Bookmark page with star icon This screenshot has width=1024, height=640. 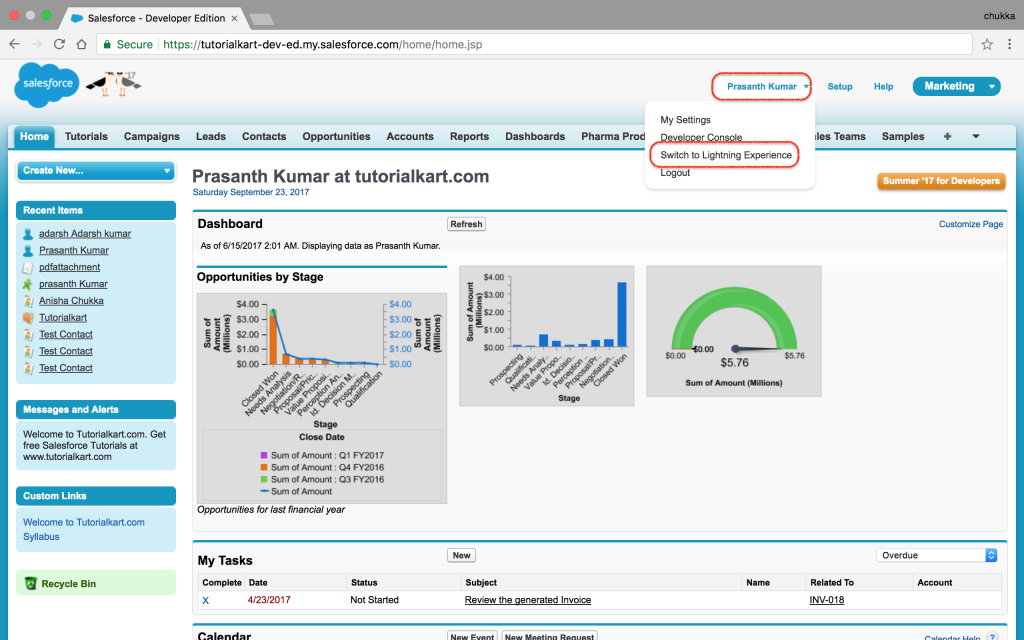(x=987, y=44)
